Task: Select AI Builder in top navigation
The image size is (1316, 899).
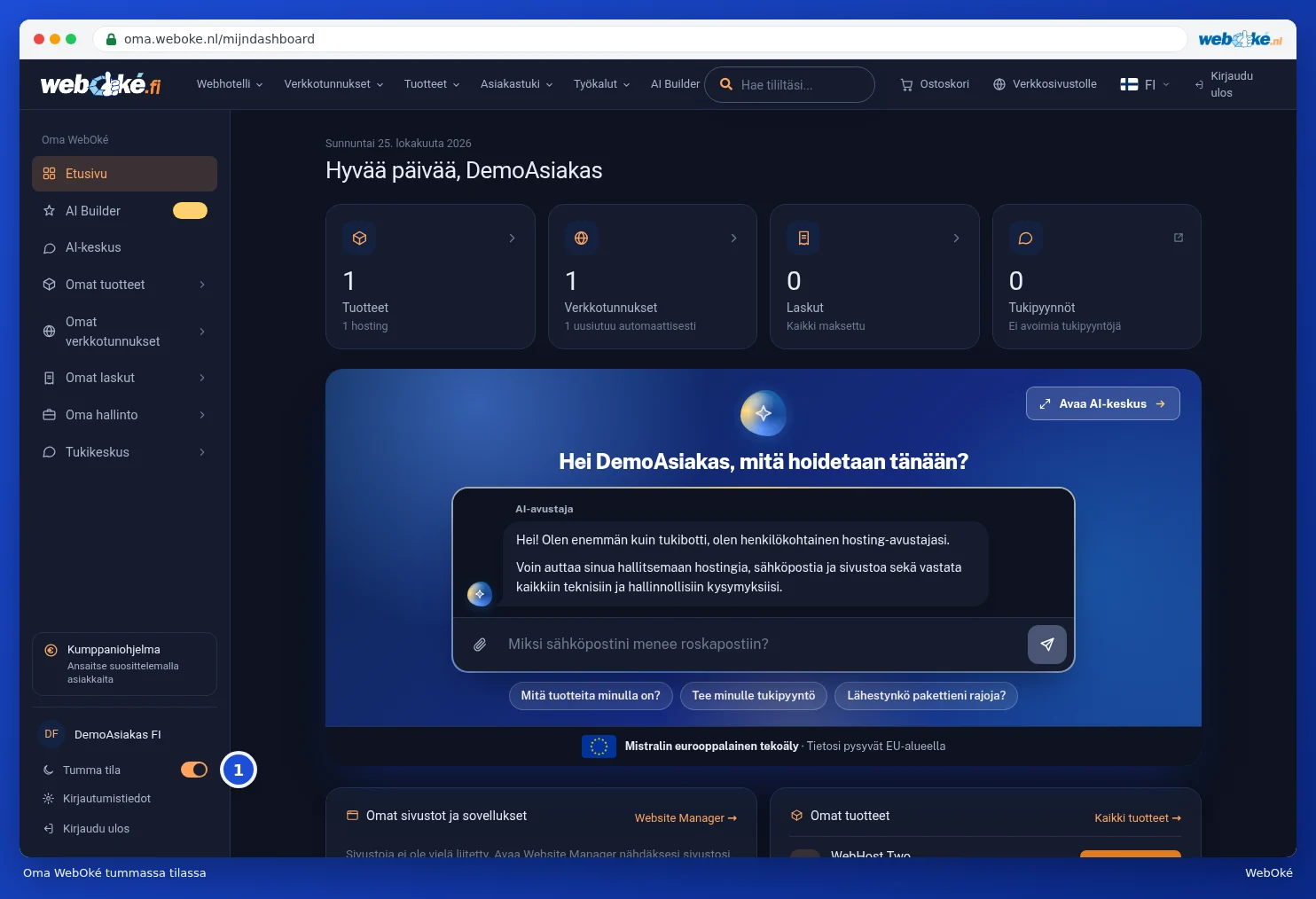Action: 675,84
